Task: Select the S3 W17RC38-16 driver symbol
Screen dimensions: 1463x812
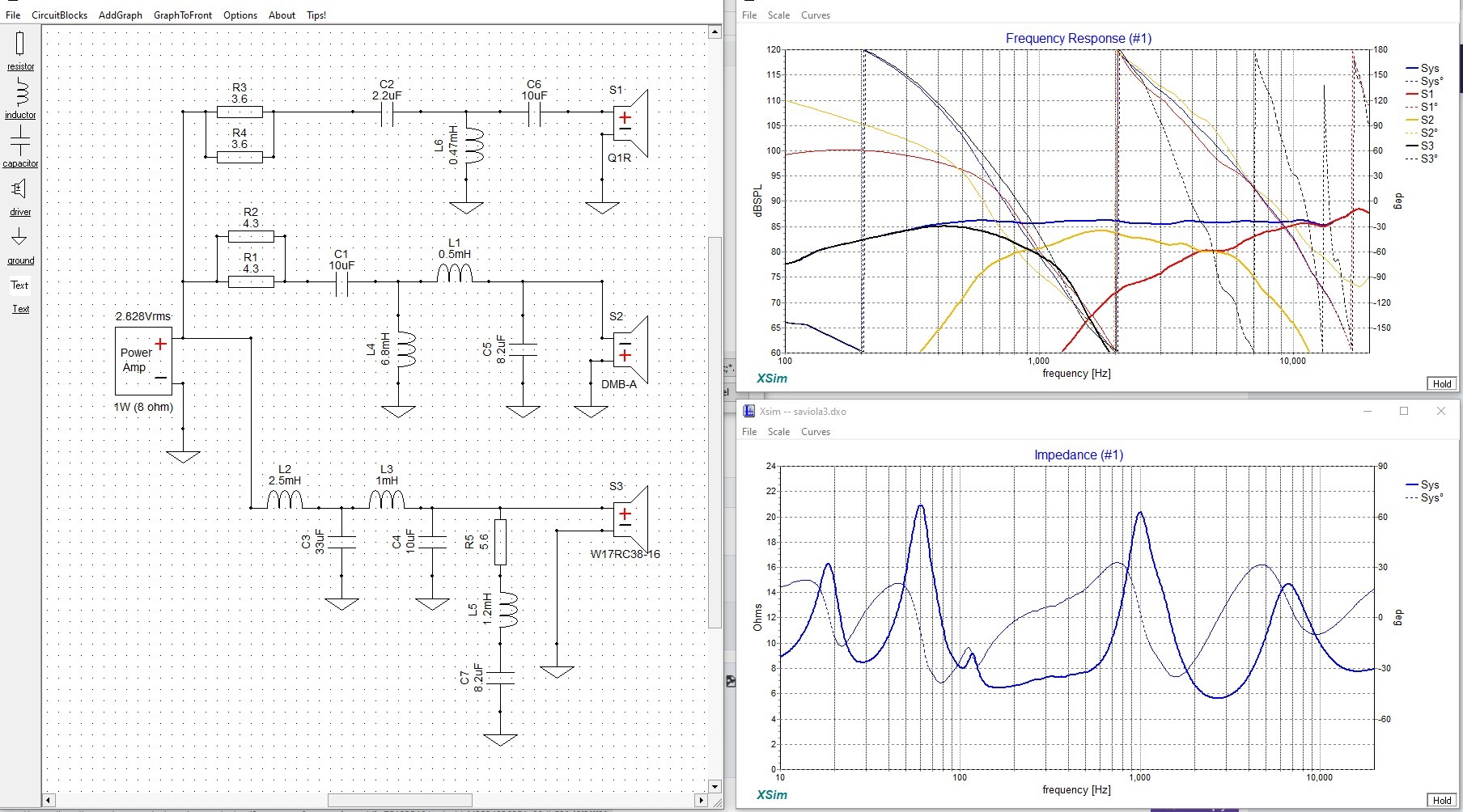Action: pos(630,519)
